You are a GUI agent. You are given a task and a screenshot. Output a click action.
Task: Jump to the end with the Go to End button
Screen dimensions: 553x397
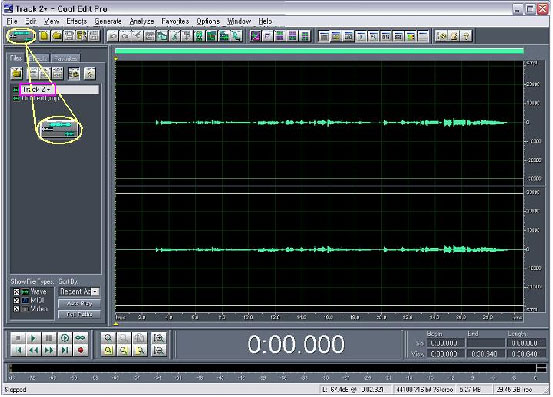coord(65,350)
